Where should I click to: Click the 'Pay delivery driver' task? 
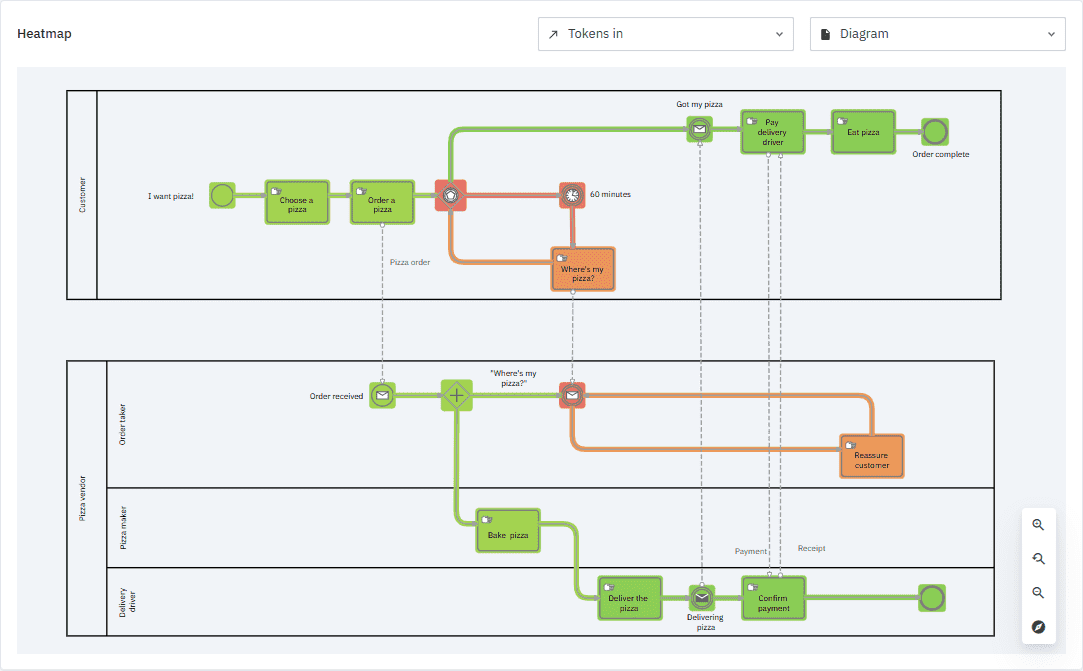click(772, 132)
